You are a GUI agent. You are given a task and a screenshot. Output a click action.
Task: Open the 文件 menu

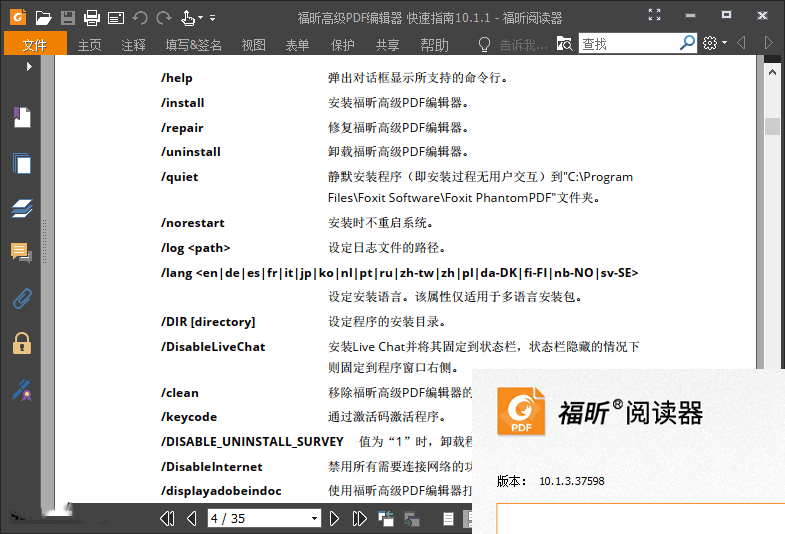(34, 44)
